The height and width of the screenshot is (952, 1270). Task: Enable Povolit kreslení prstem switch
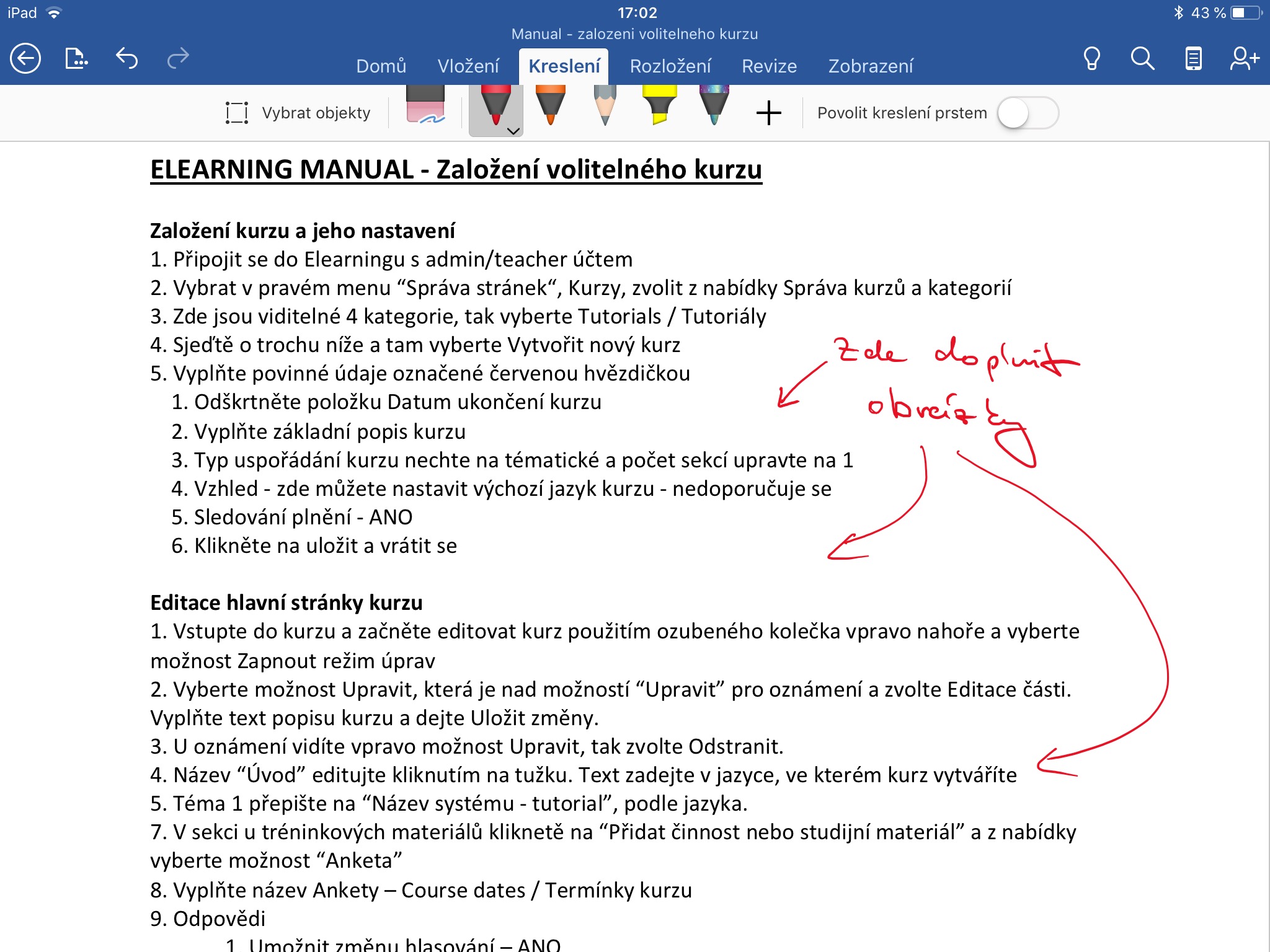click(1028, 113)
